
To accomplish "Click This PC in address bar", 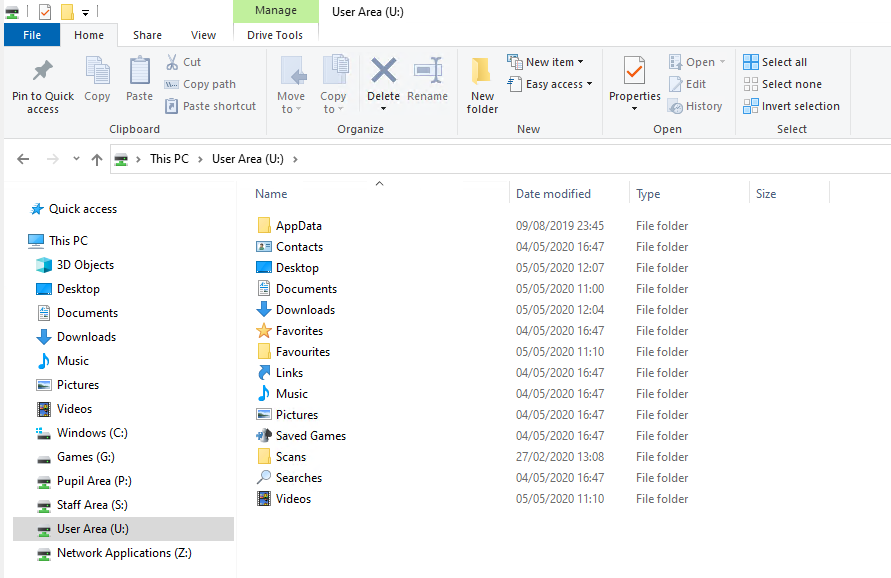I will (x=169, y=159).
